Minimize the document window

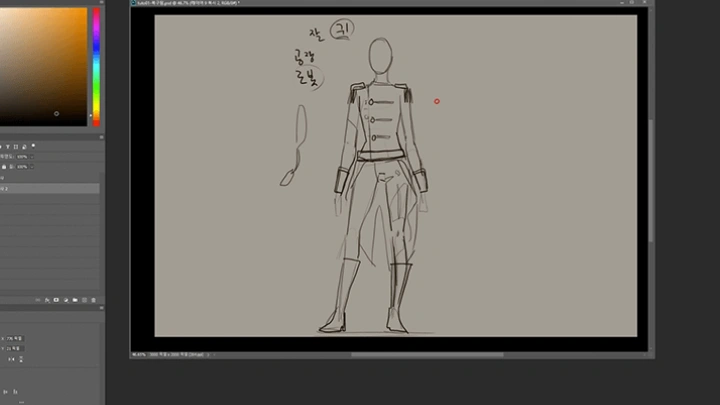(x=622, y=2)
